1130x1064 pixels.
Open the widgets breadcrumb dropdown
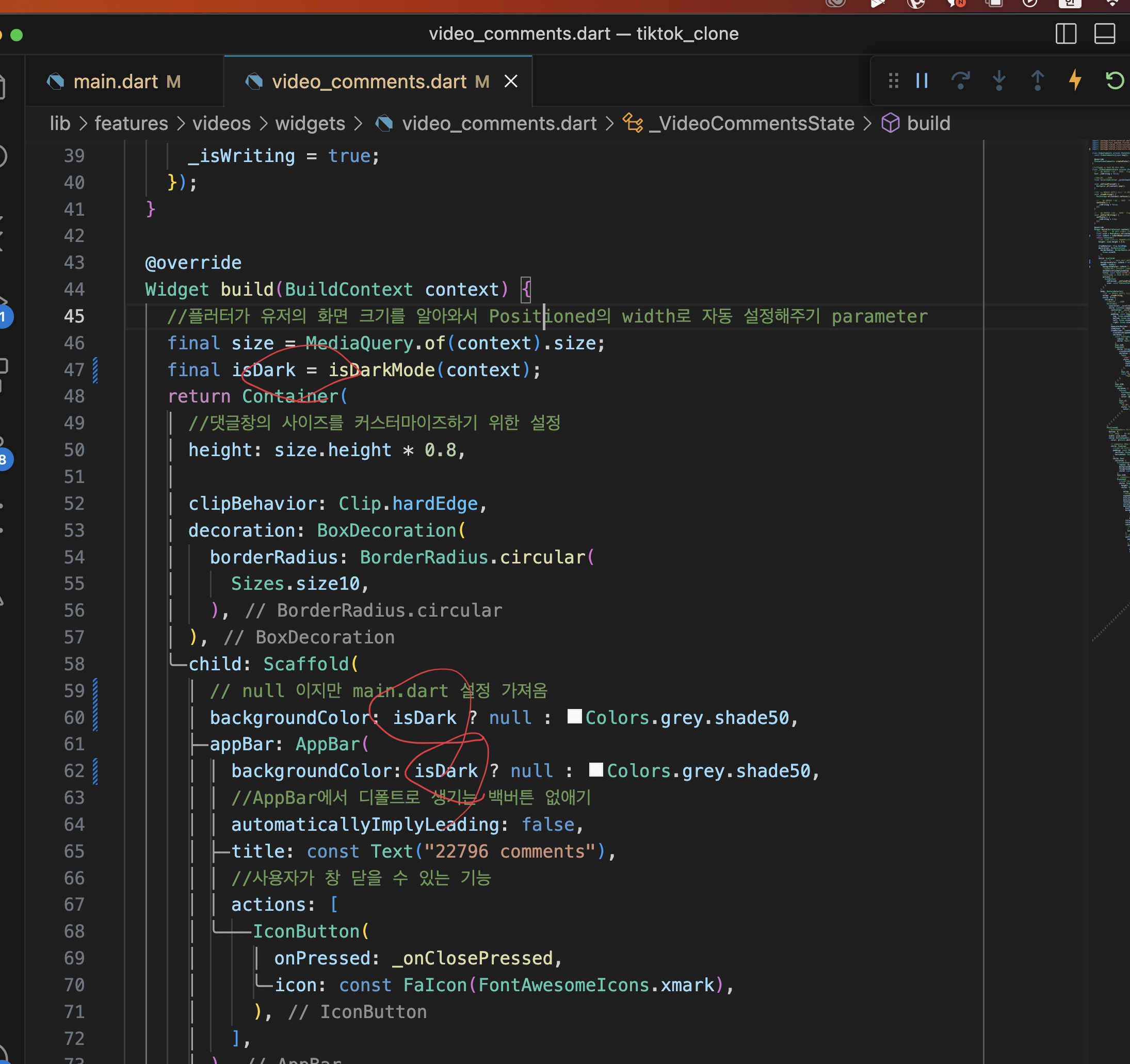tap(310, 123)
